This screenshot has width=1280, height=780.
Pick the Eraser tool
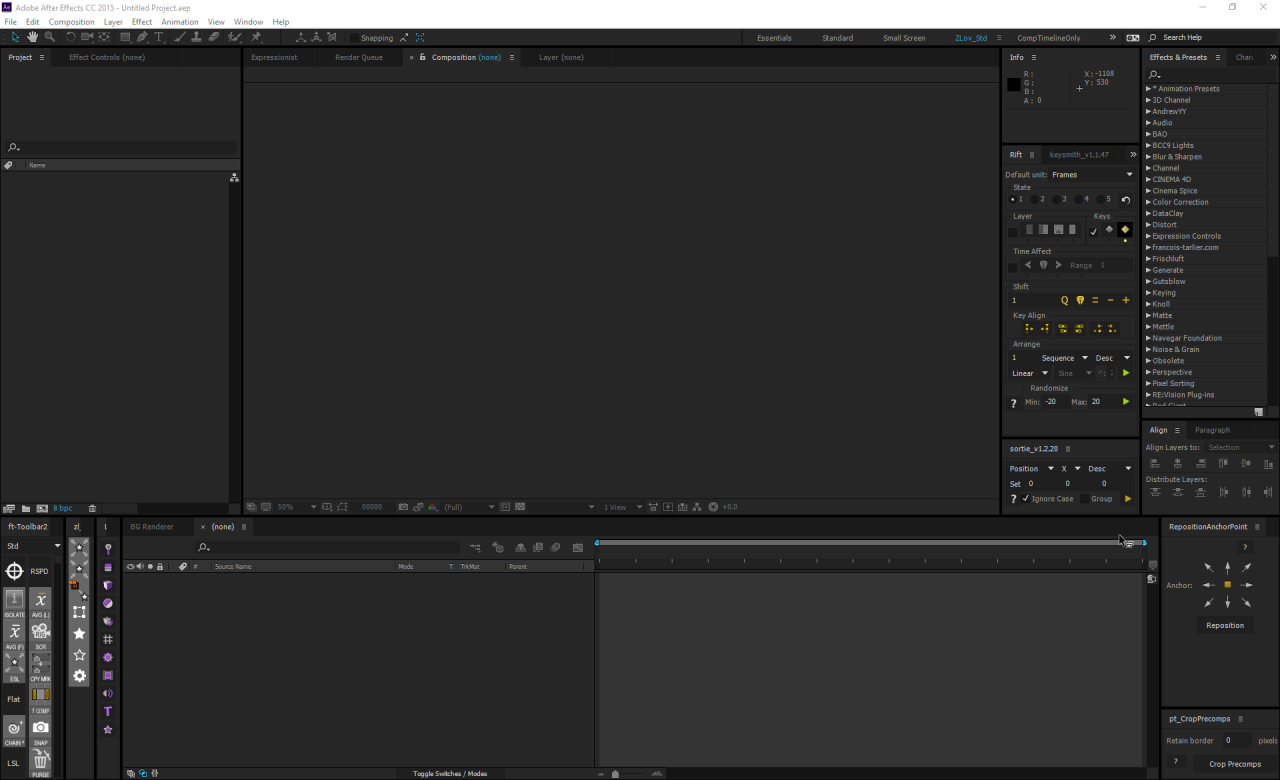213,37
